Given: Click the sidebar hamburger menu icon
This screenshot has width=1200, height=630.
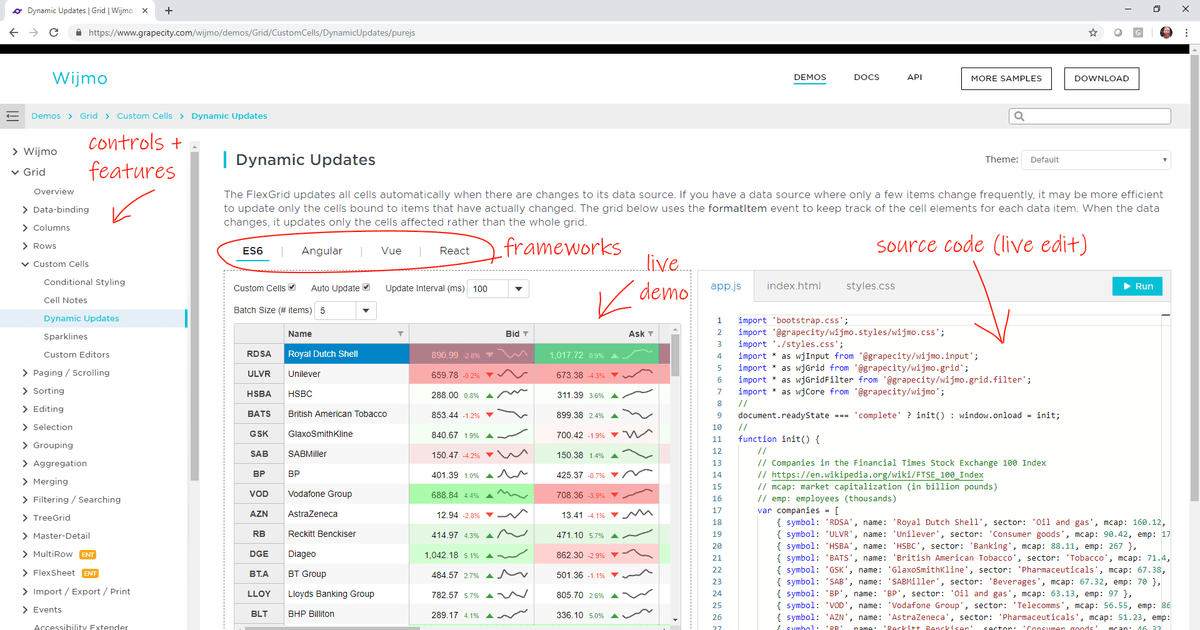Looking at the screenshot, I should point(12,116).
